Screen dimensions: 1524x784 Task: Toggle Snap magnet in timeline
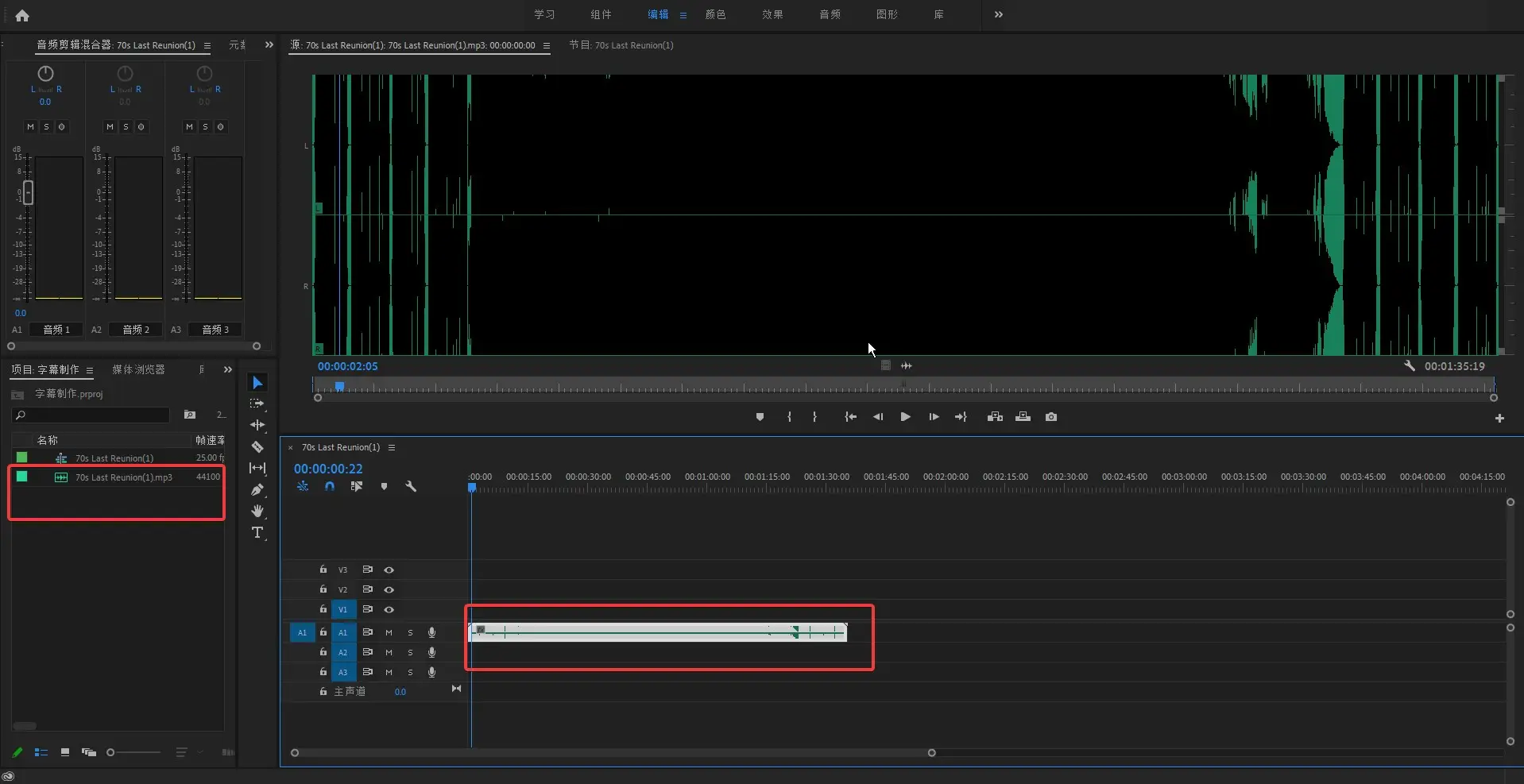[330, 486]
